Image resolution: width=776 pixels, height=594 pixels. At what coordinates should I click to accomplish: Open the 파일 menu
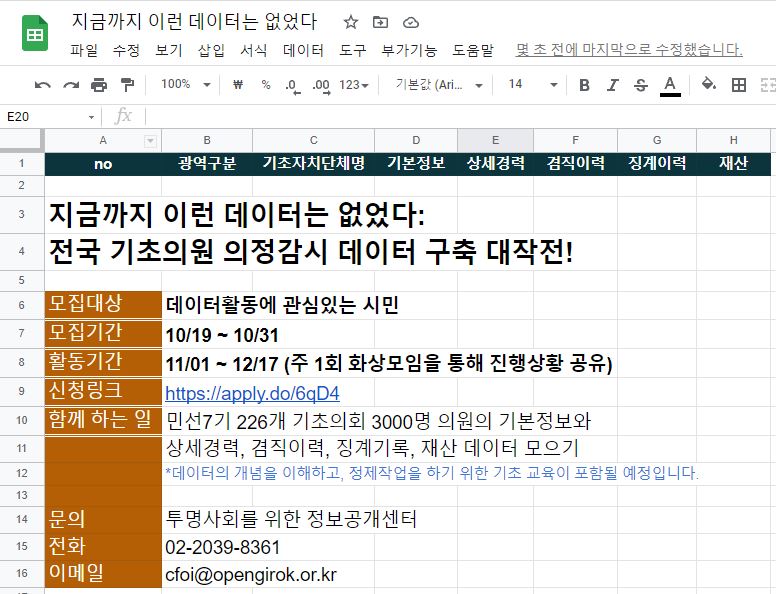(84, 50)
